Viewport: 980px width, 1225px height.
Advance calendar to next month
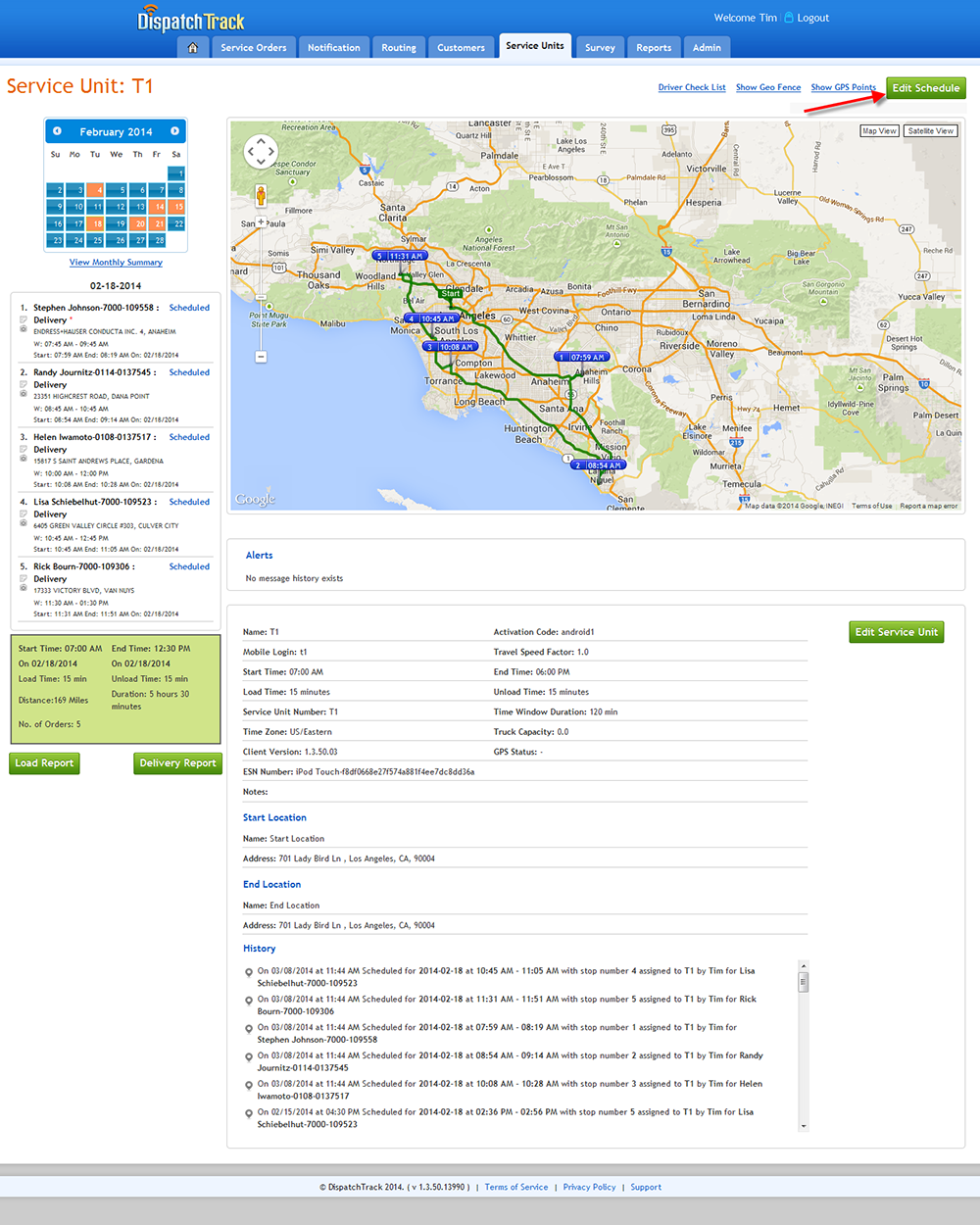(174, 131)
